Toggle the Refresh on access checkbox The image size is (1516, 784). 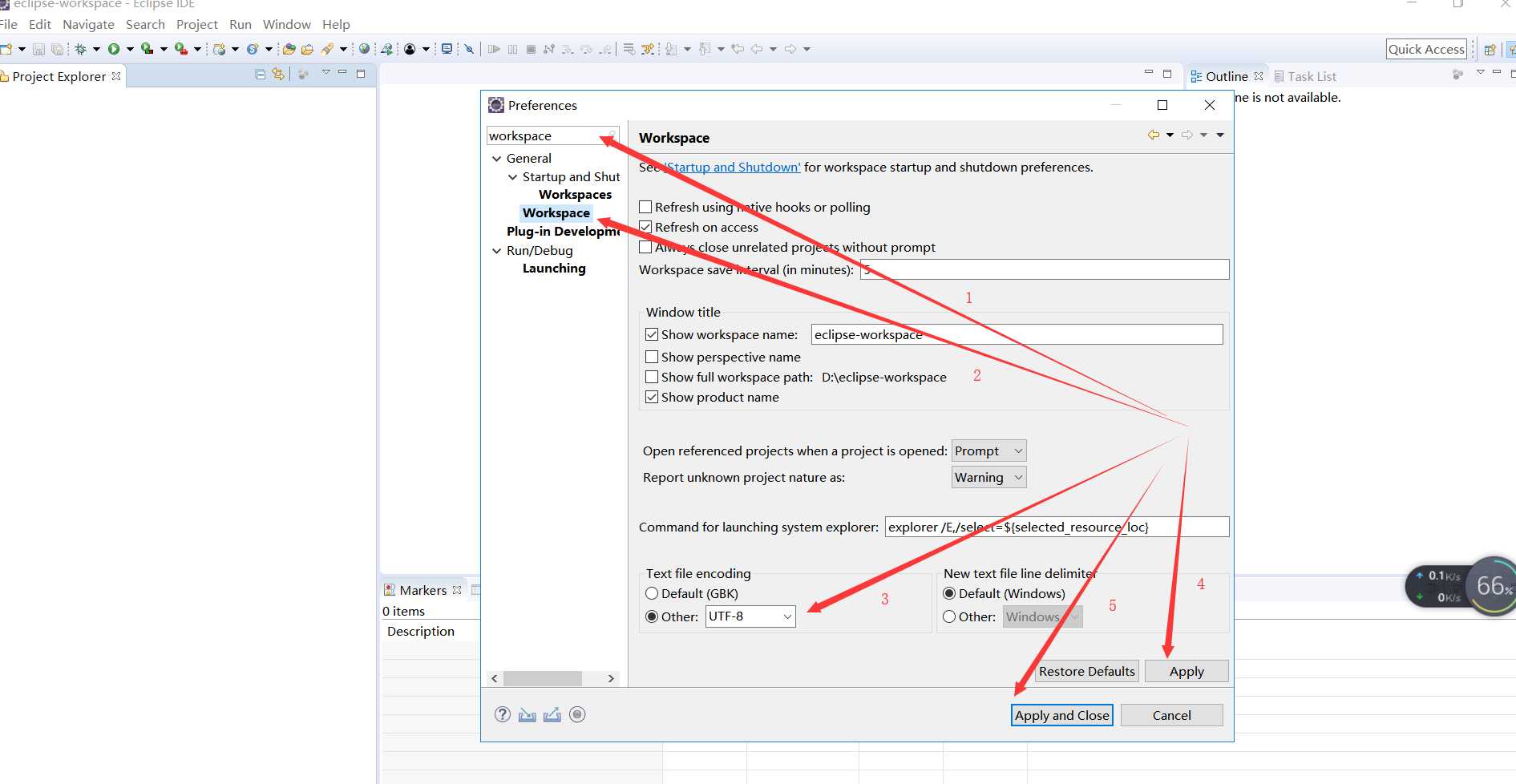(x=645, y=227)
